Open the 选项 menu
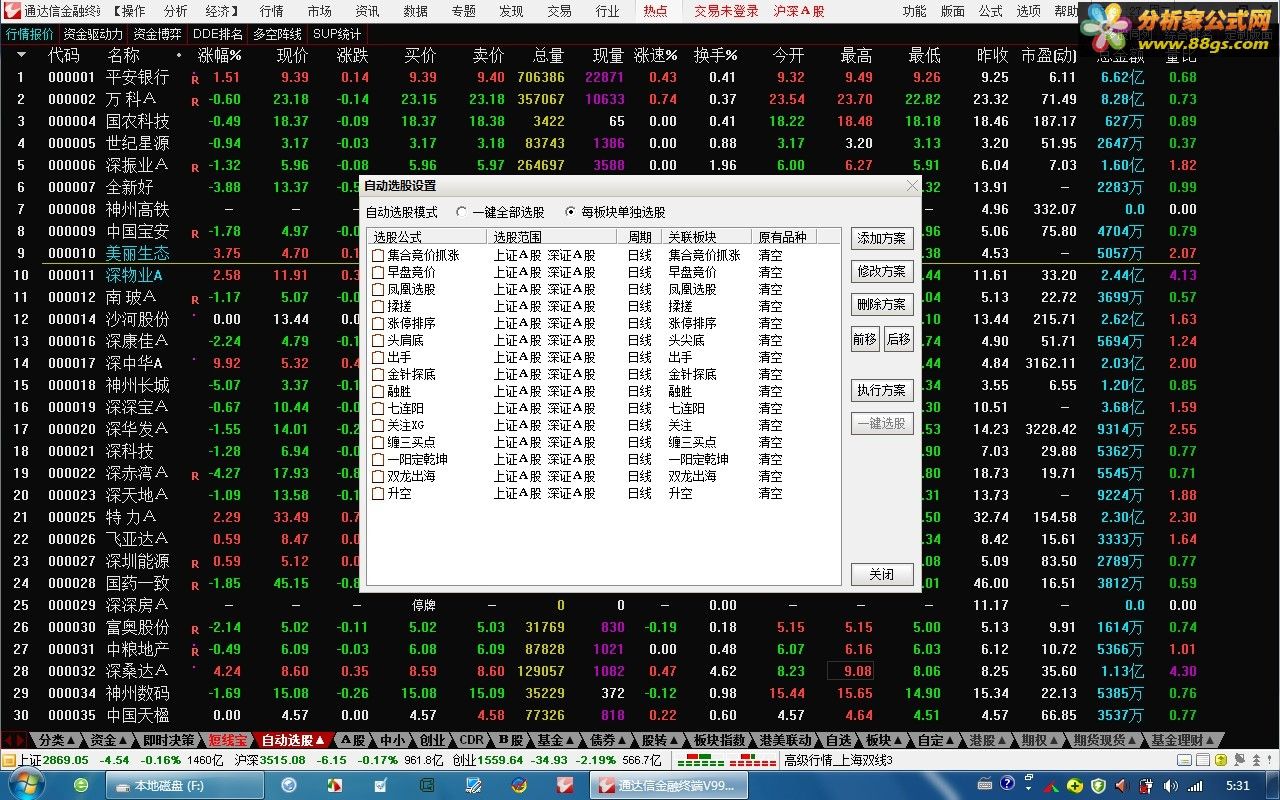The width and height of the screenshot is (1280, 800). click(1029, 11)
